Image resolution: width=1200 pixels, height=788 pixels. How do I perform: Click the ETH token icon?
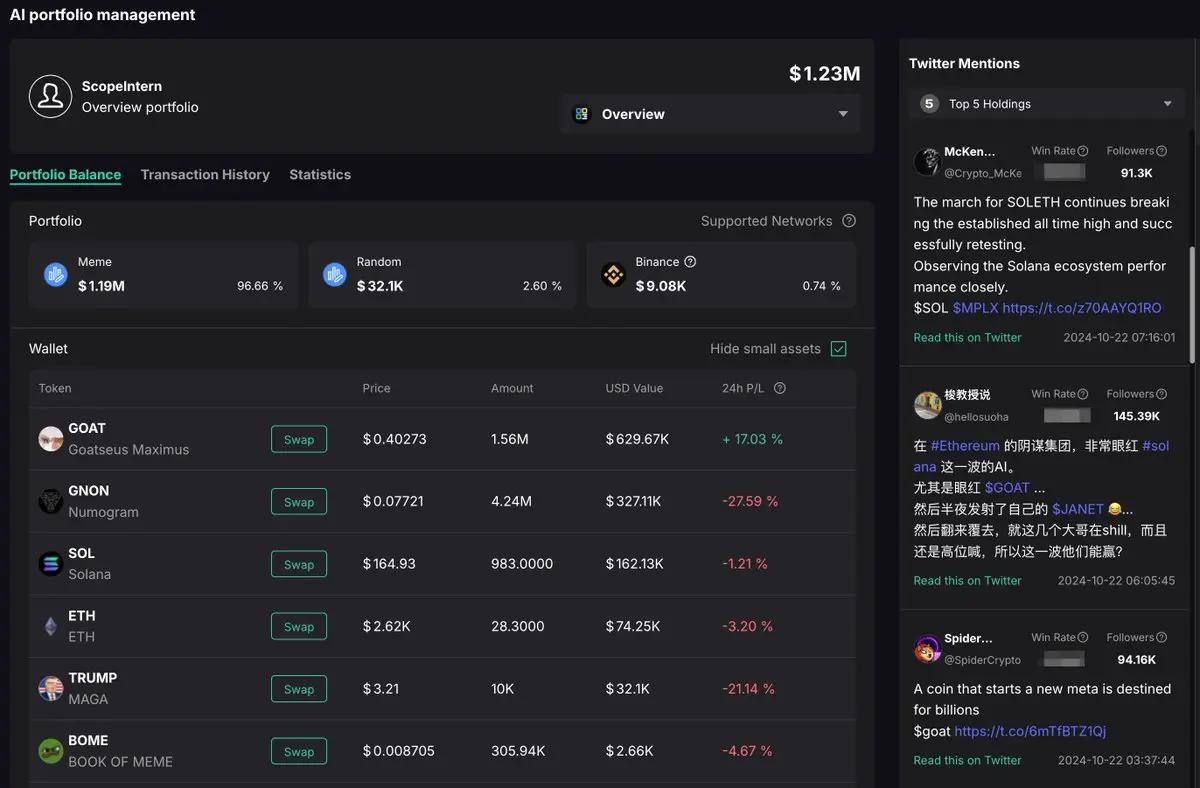click(51, 626)
